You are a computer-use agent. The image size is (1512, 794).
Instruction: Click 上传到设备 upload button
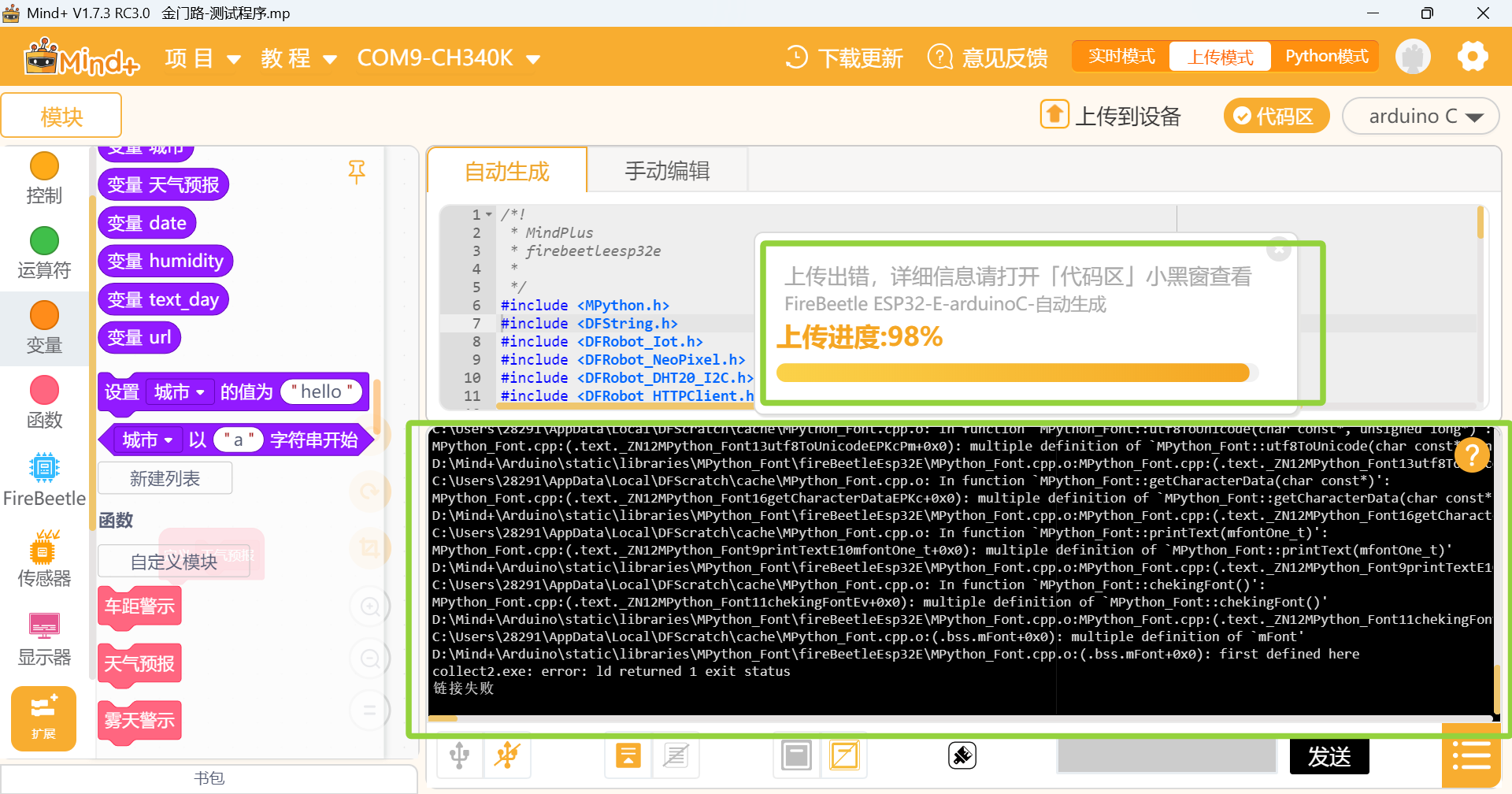1111,116
